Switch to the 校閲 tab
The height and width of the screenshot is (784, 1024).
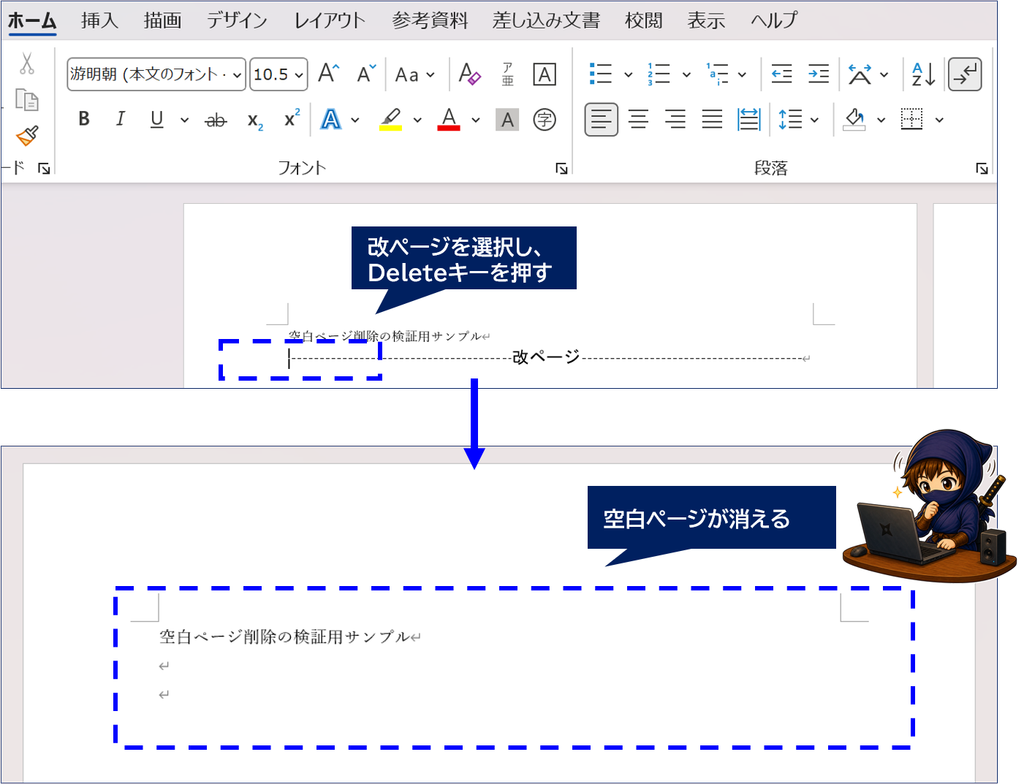[x=643, y=20]
